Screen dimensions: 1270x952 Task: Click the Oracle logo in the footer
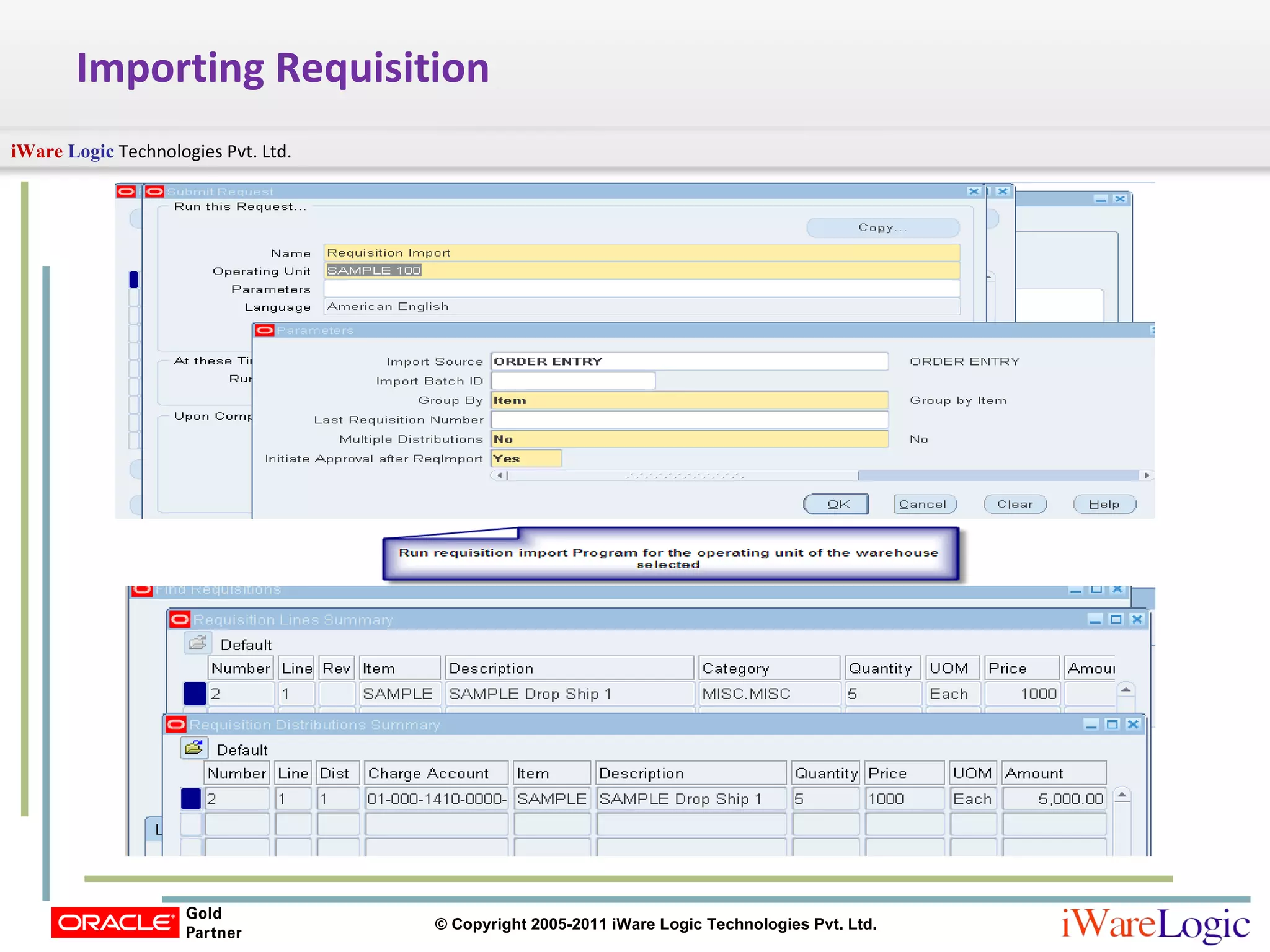coord(115,923)
